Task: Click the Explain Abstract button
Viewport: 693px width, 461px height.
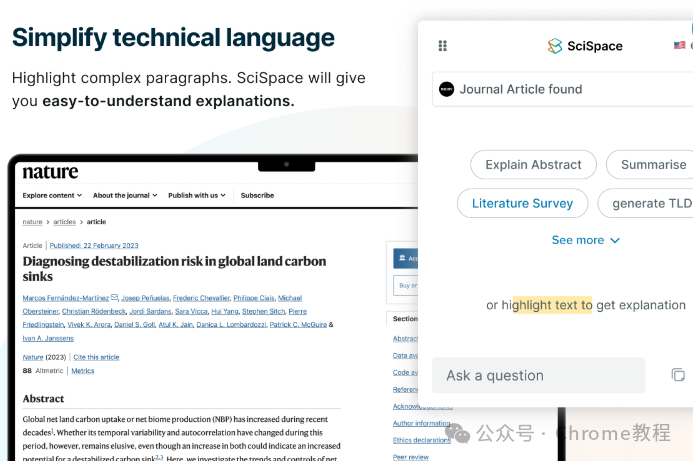Action: point(533,165)
